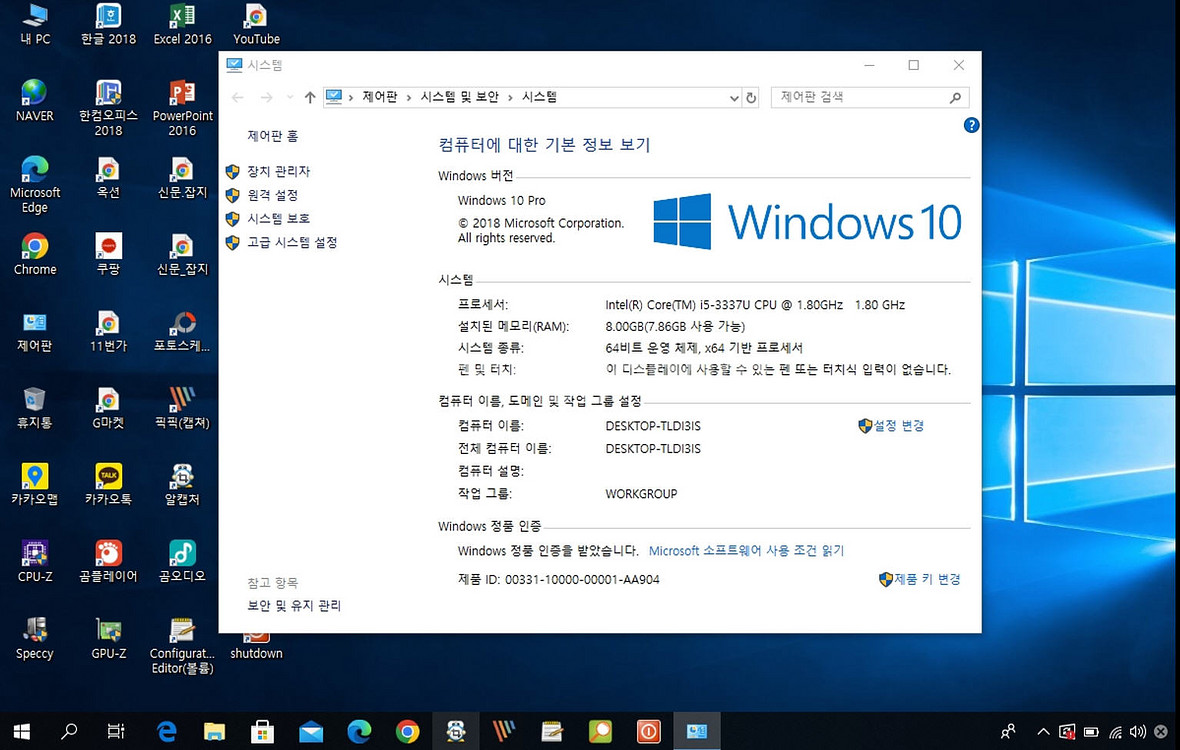This screenshot has width=1180, height=750.
Task: Select 카카오톡 desktop icon
Action: (108, 484)
